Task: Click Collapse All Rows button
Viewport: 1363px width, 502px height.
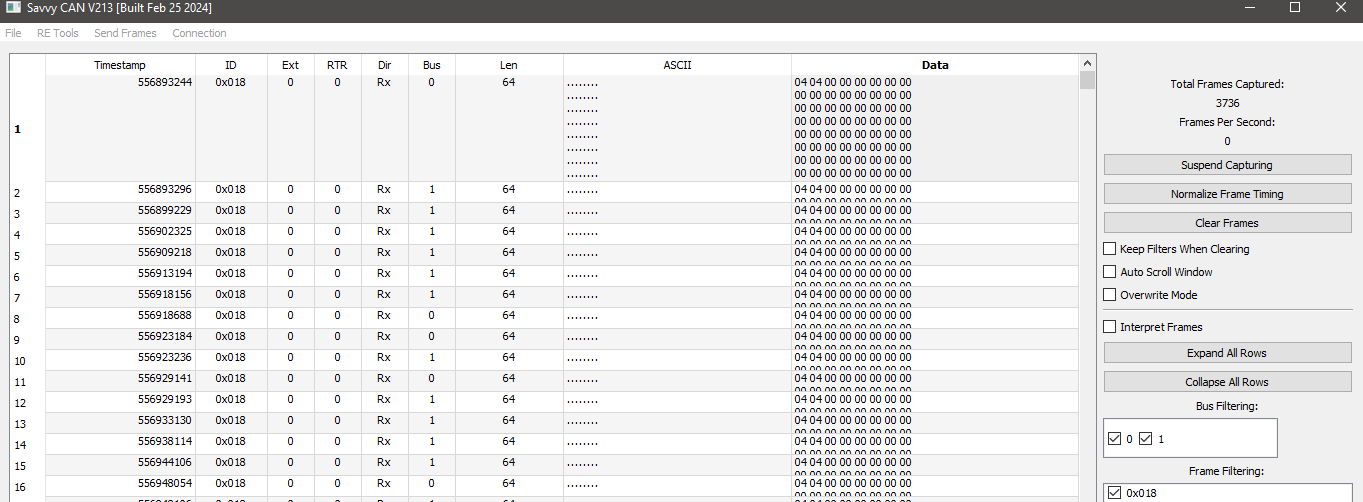Action: 1227,382
